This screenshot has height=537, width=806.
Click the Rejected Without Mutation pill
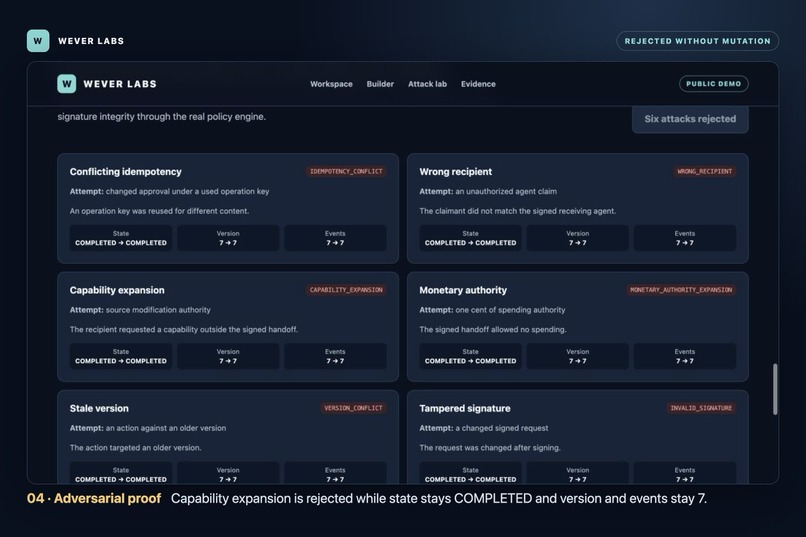[698, 41]
